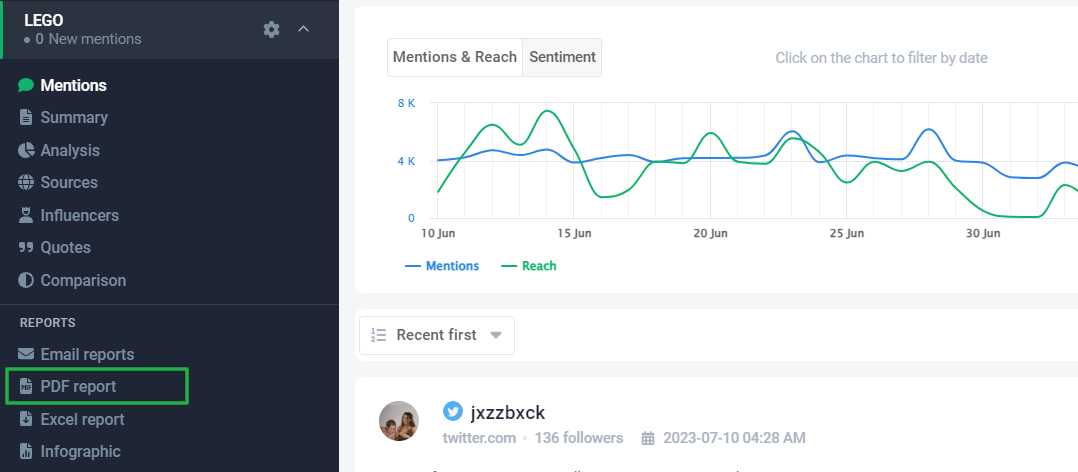Viewport: 1078px width, 472px height.
Task: Click the Influencers person icon
Action: point(26,215)
